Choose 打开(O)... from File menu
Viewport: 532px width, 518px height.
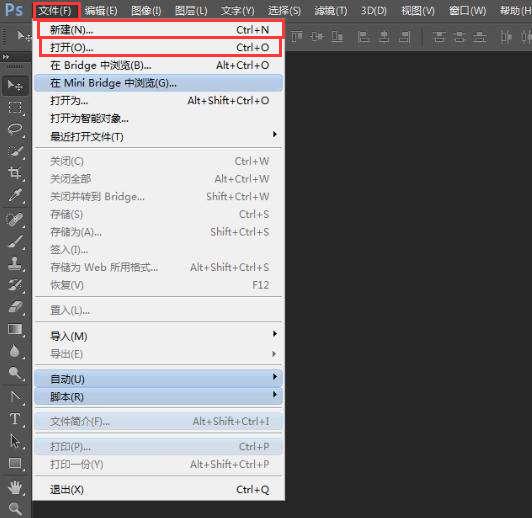159,47
